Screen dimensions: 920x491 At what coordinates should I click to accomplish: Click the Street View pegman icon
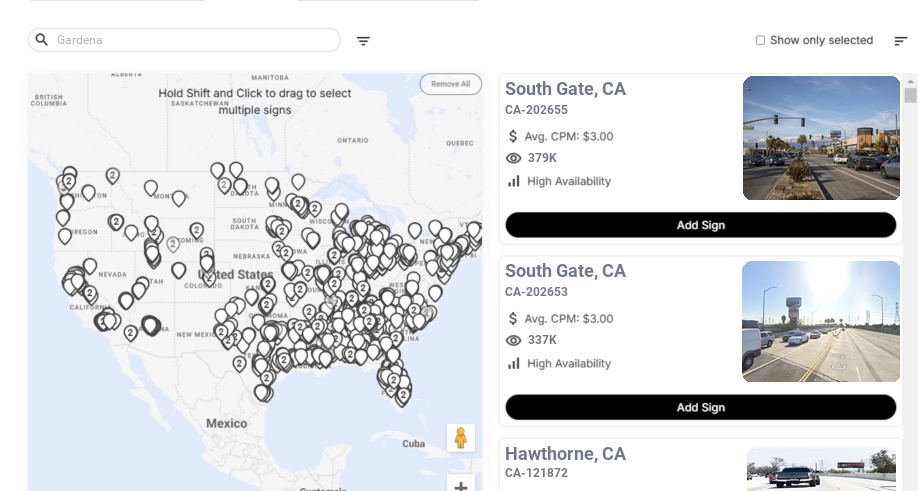460,438
